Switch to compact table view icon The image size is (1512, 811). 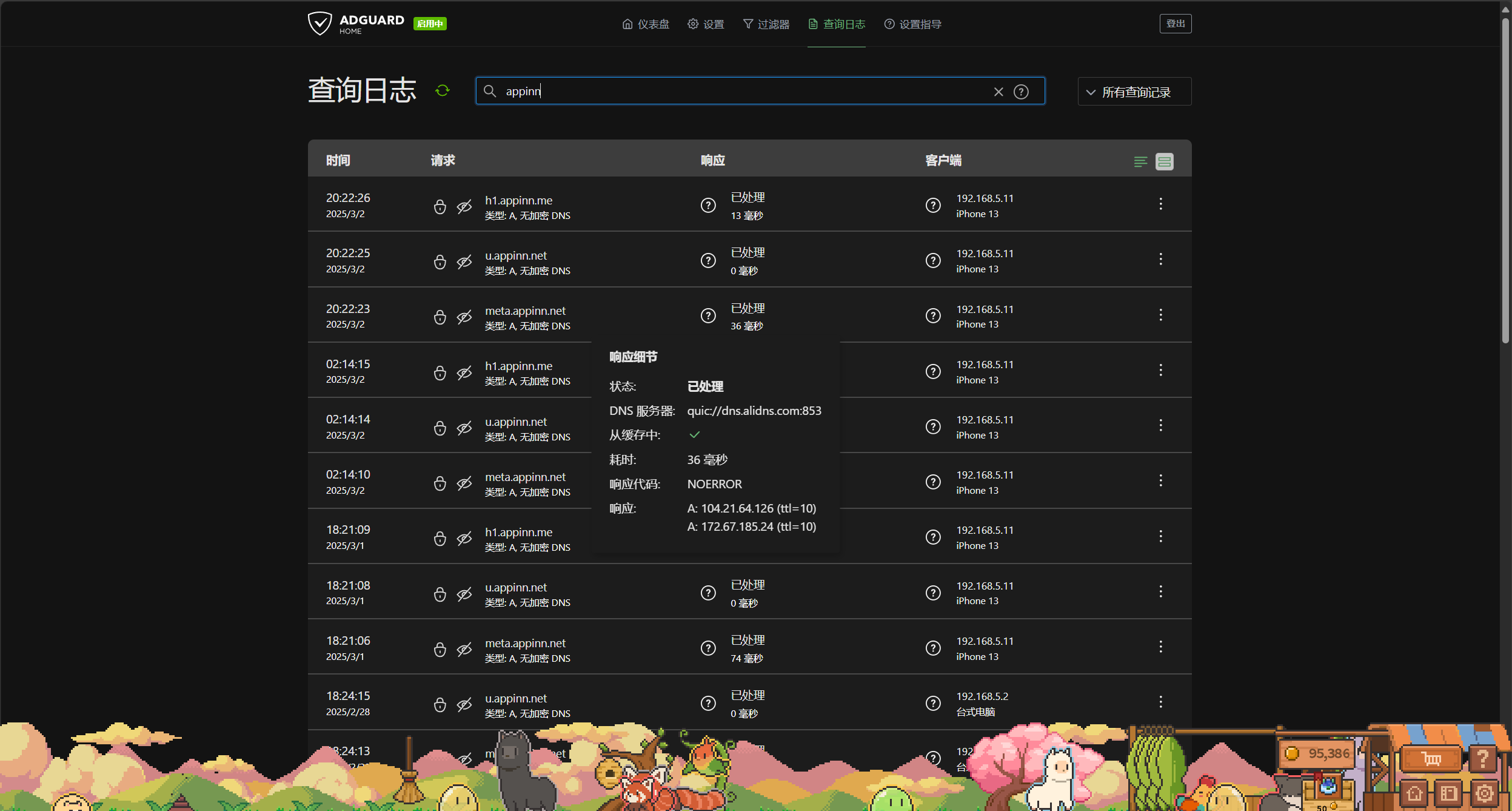tap(1140, 161)
